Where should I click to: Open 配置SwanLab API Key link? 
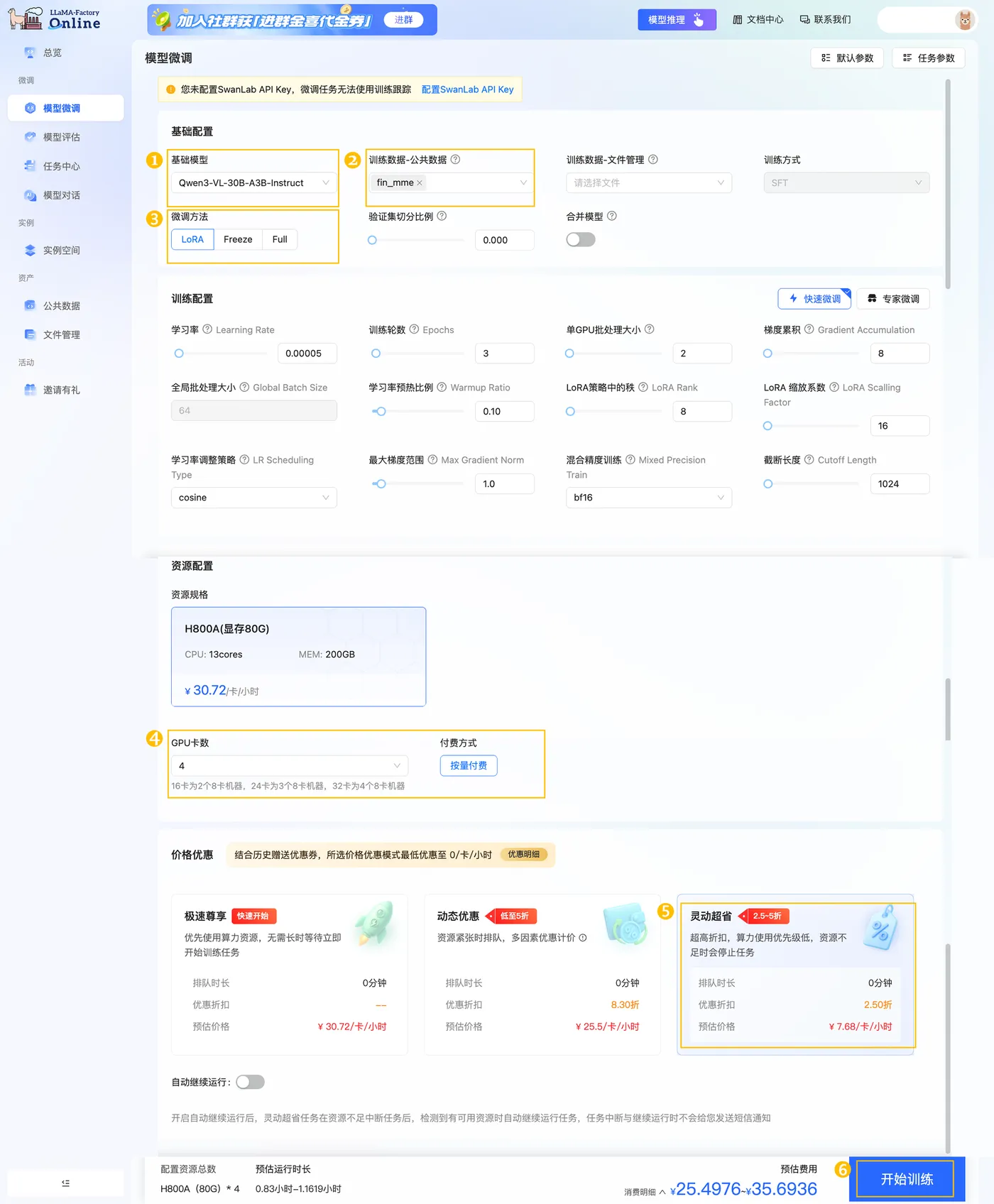point(467,89)
